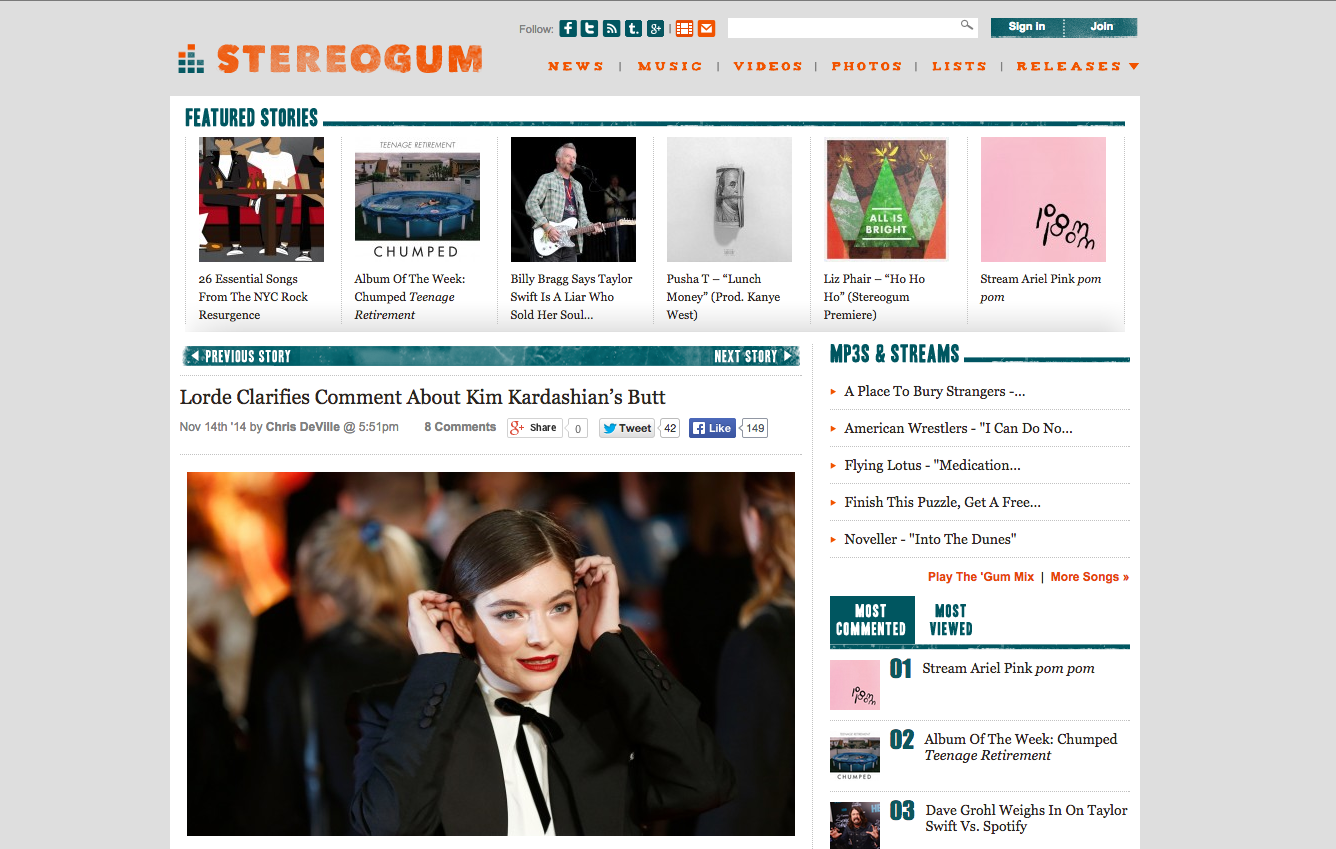
Task: Click the Dave Grohl thumbnail beside rank 03
Action: tap(855, 825)
